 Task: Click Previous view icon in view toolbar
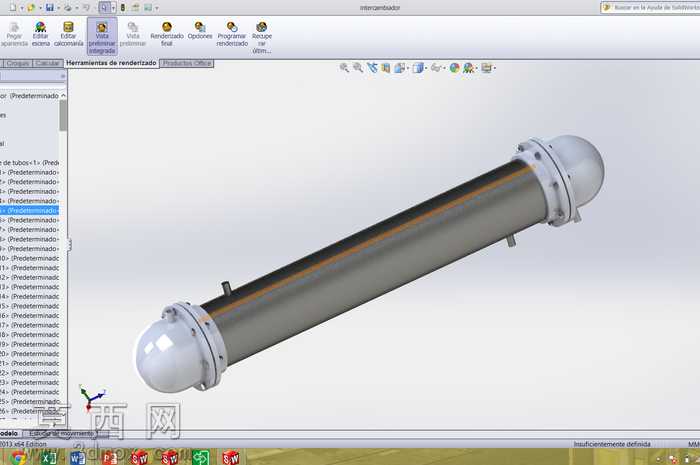click(372, 67)
